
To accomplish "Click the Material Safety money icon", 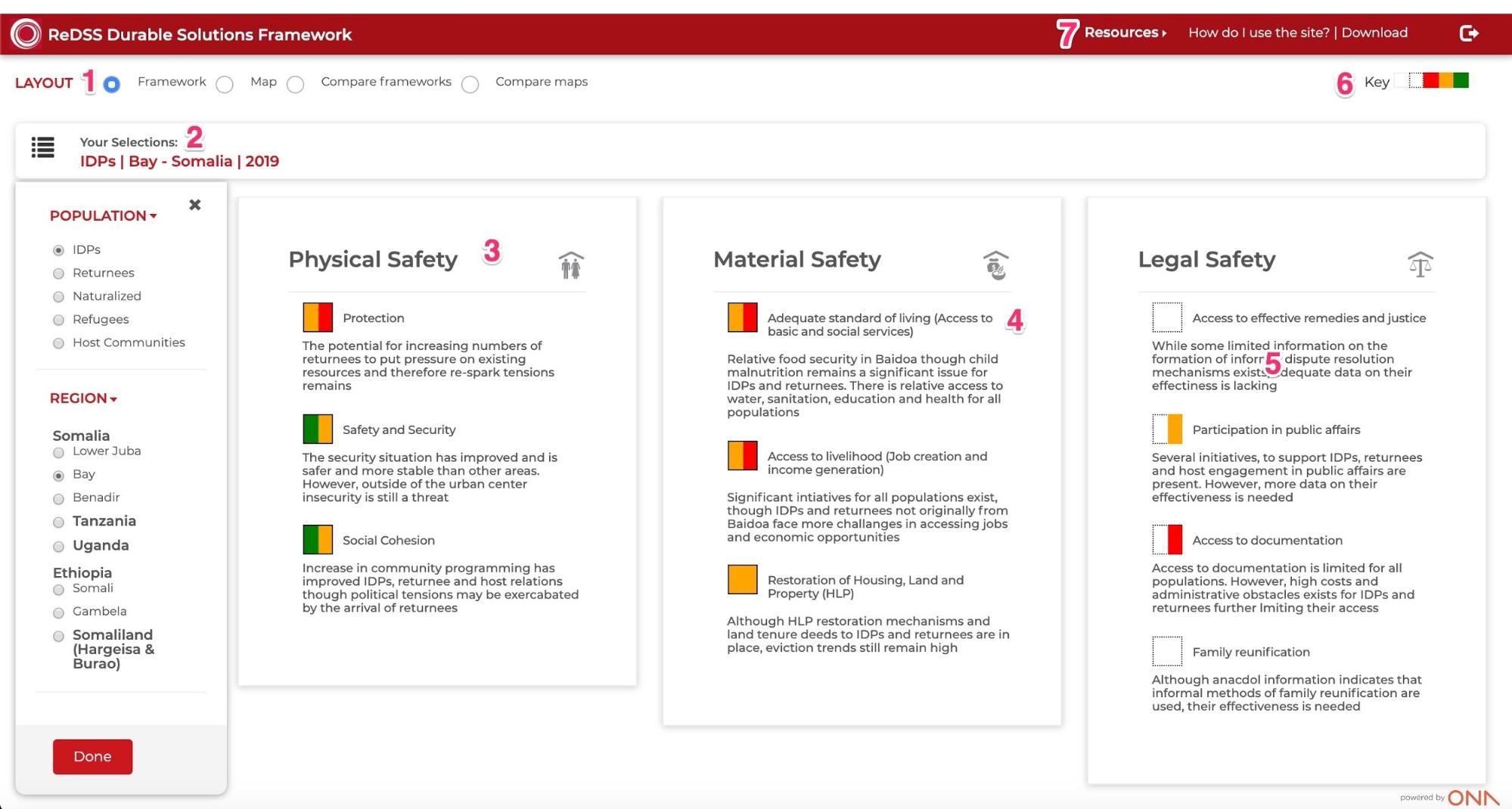I will click(x=996, y=265).
